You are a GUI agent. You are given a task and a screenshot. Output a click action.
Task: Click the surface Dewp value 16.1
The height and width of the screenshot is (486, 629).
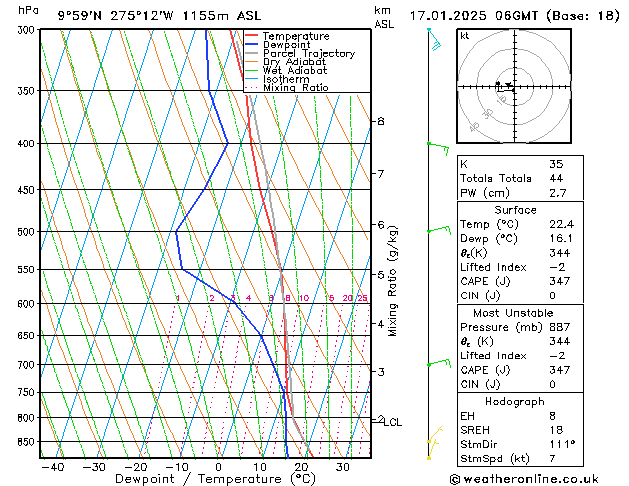[x=561, y=239]
